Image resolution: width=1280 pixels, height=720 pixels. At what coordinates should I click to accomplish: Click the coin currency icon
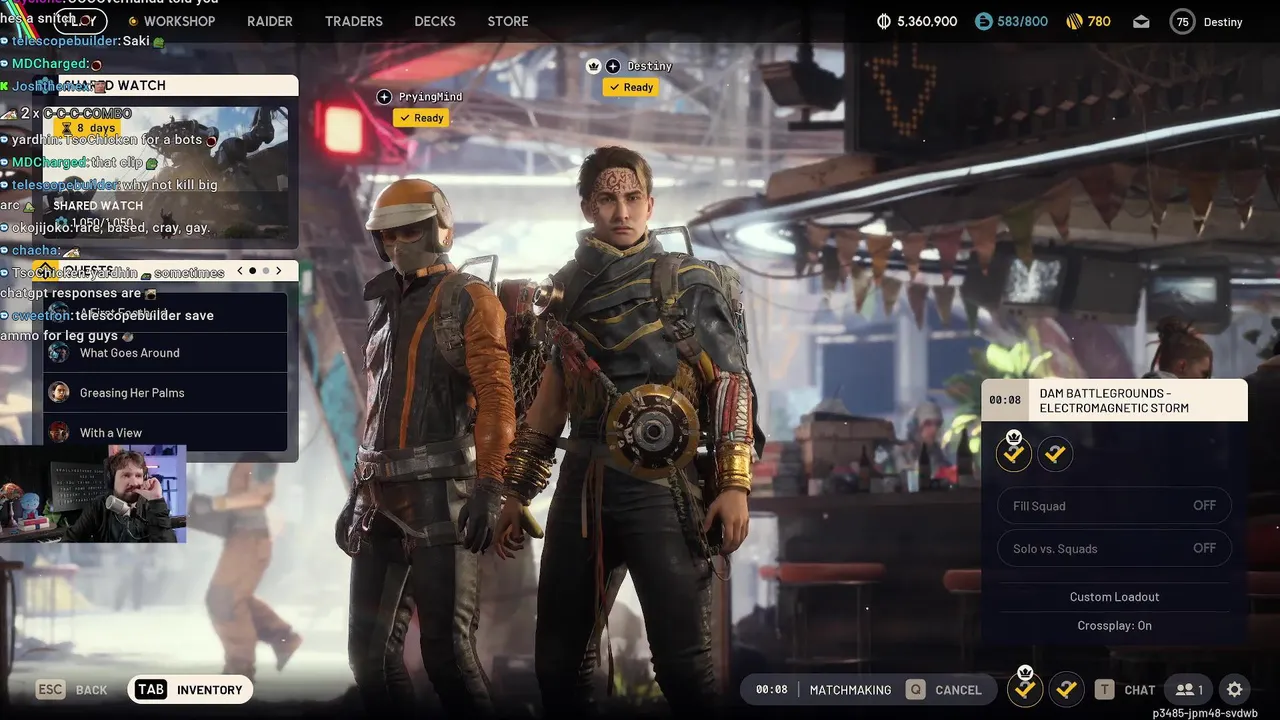(883, 21)
